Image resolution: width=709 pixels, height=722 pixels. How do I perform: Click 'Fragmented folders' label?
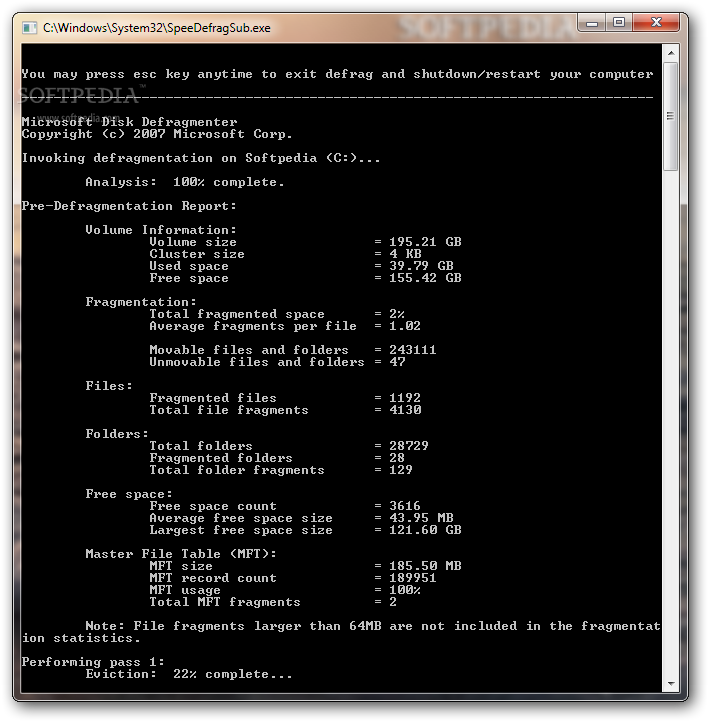pyautogui.click(x=221, y=458)
